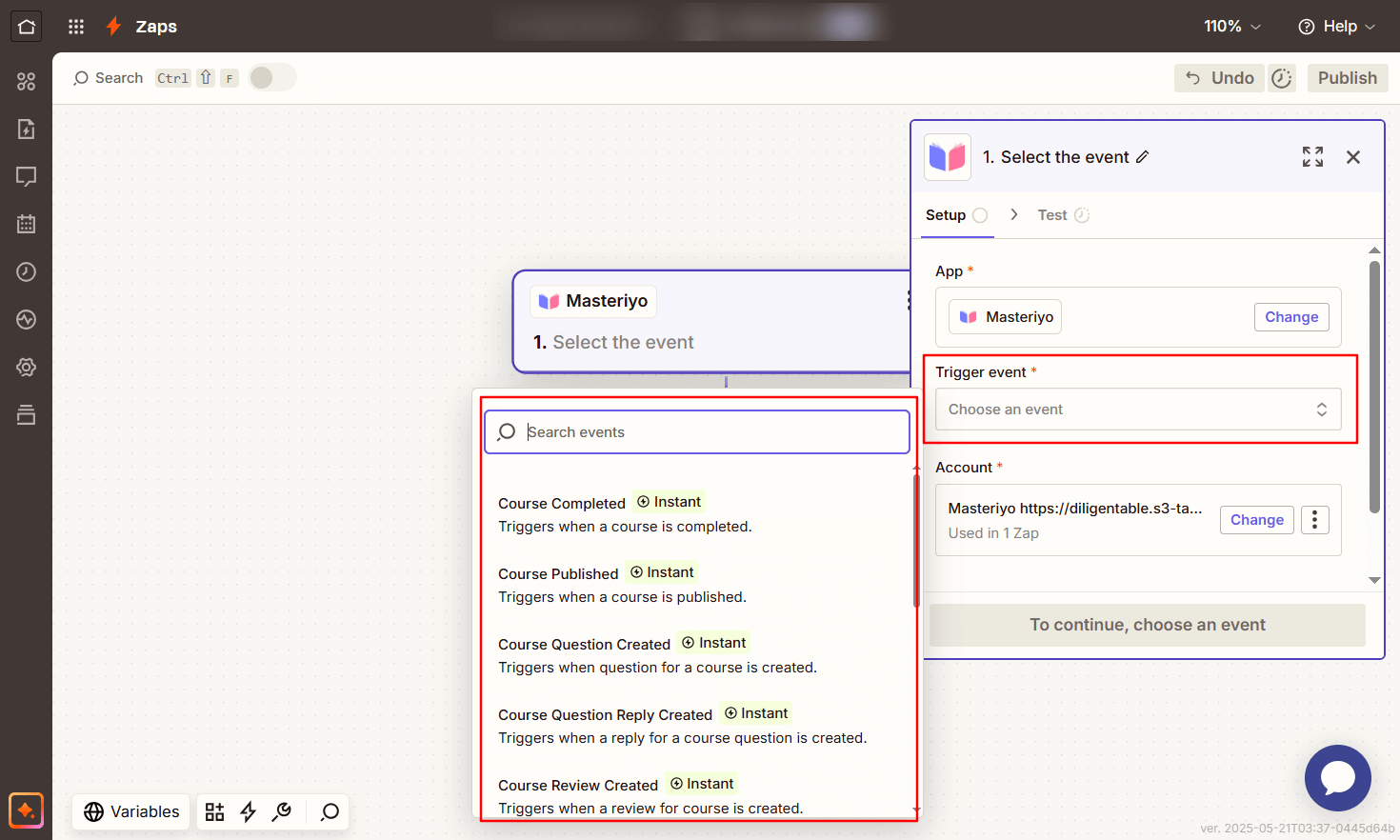Image resolution: width=1400 pixels, height=840 pixels.
Task: Click the add-step grid icon in bottom toolbar
Action: pyautogui.click(x=215, y=811)
